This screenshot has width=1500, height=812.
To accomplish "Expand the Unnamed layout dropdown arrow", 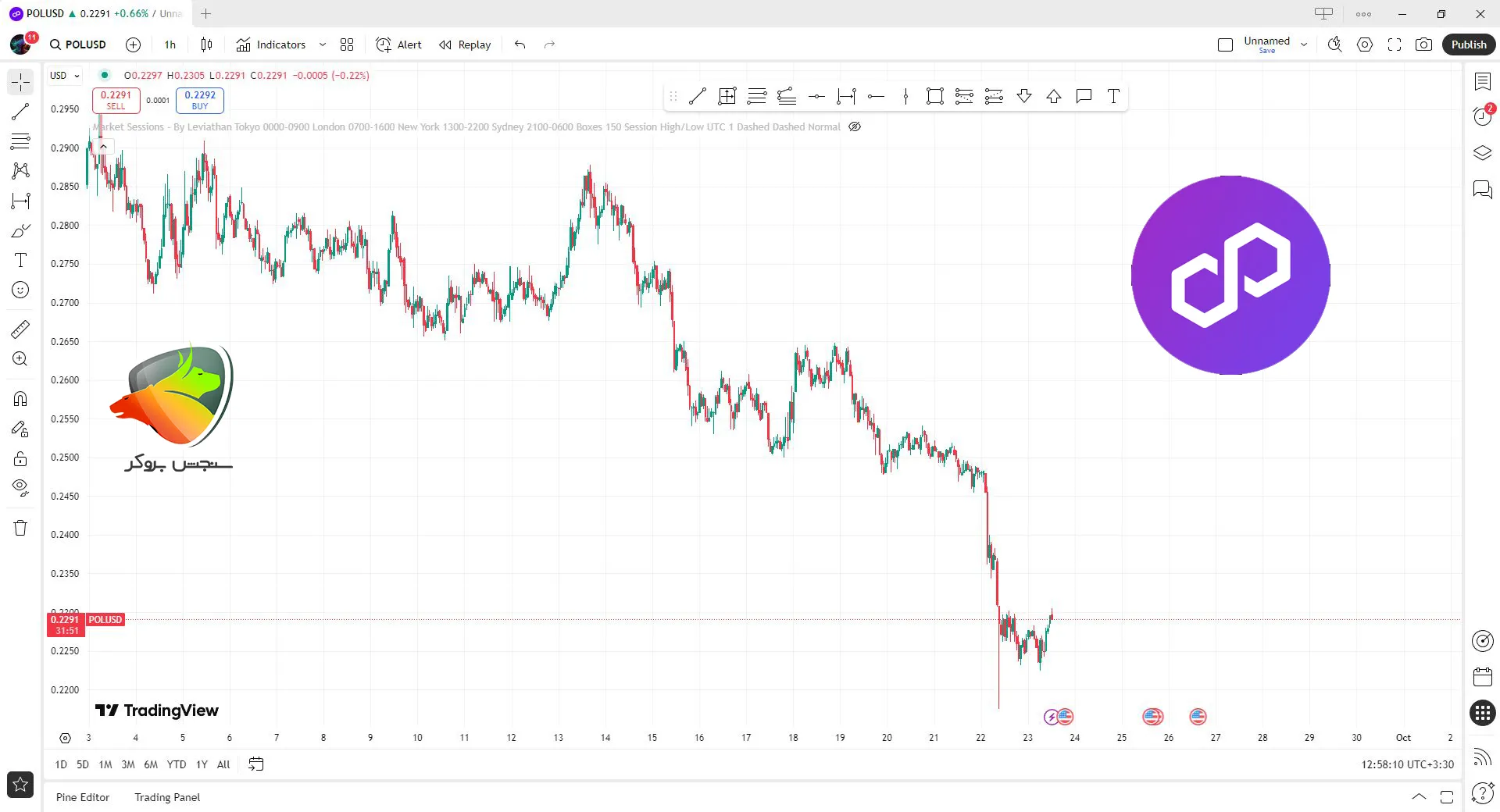I will click(x=1304, y=45).
